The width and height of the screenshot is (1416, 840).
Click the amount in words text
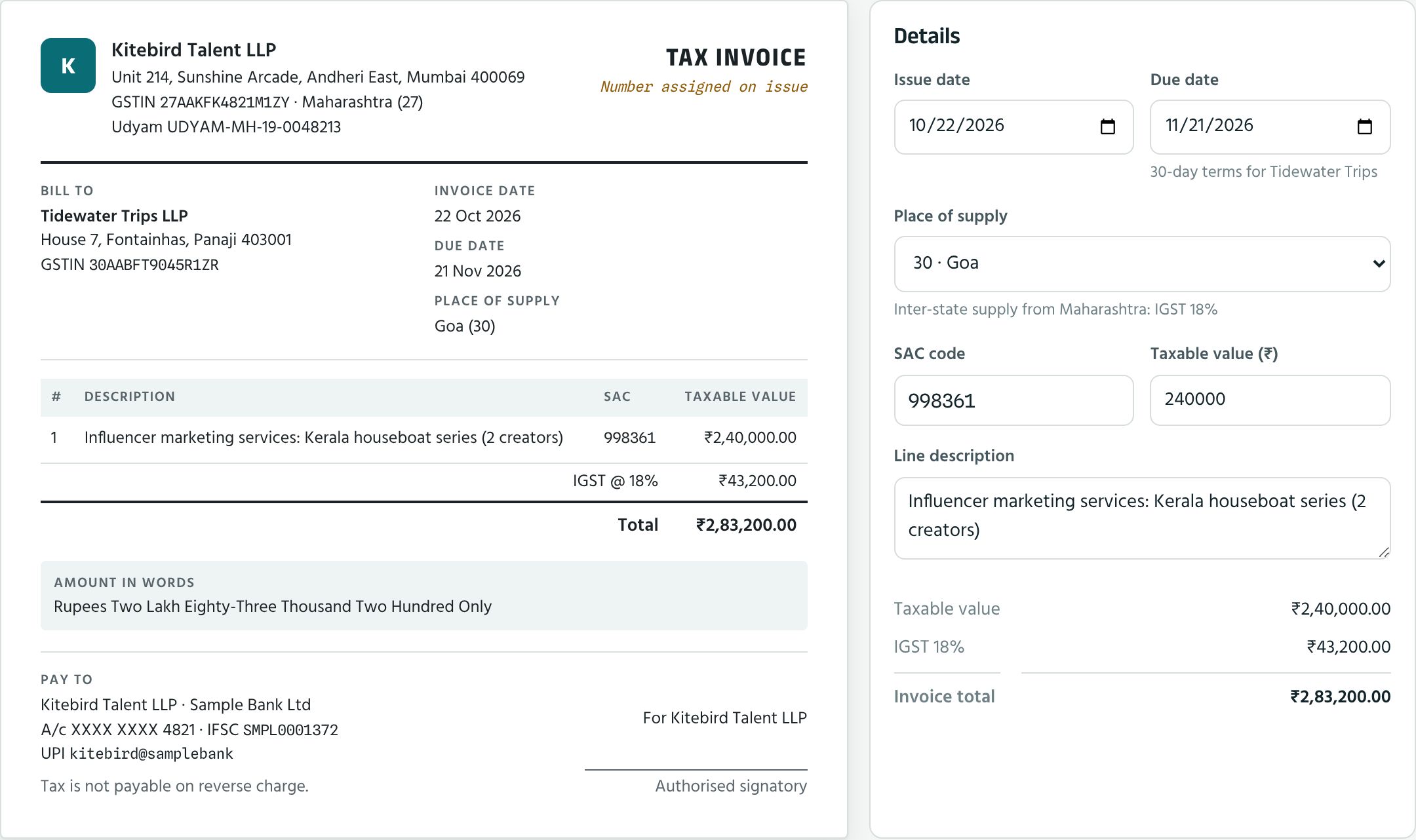click(273, 607)
